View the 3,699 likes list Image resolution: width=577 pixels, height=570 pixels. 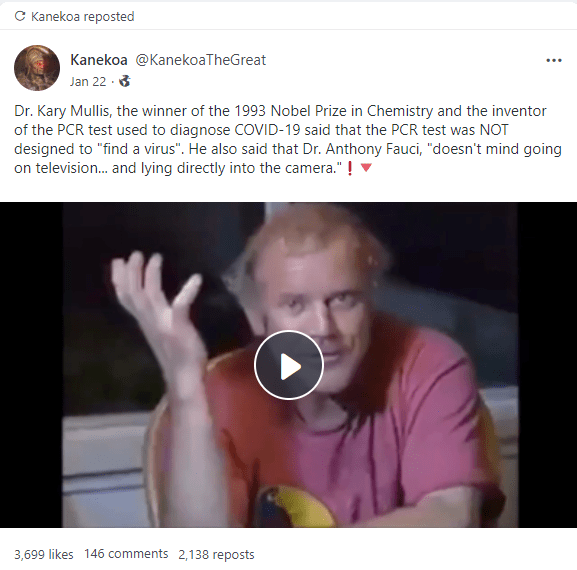[x=44, y=554]
